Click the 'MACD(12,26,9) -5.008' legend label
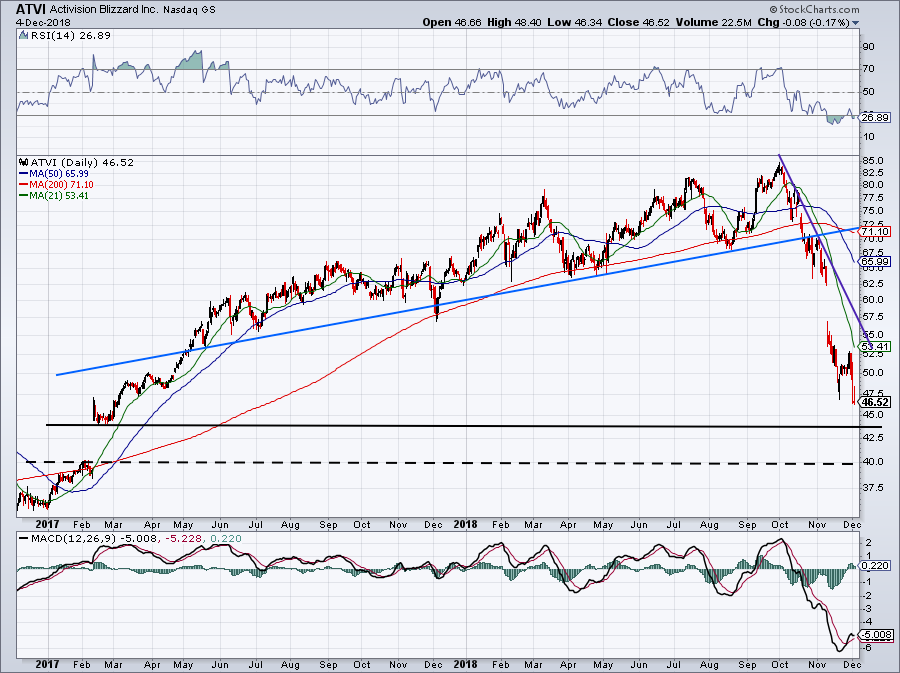This screenshot has width=900, height=673. [x=96, y=539]
